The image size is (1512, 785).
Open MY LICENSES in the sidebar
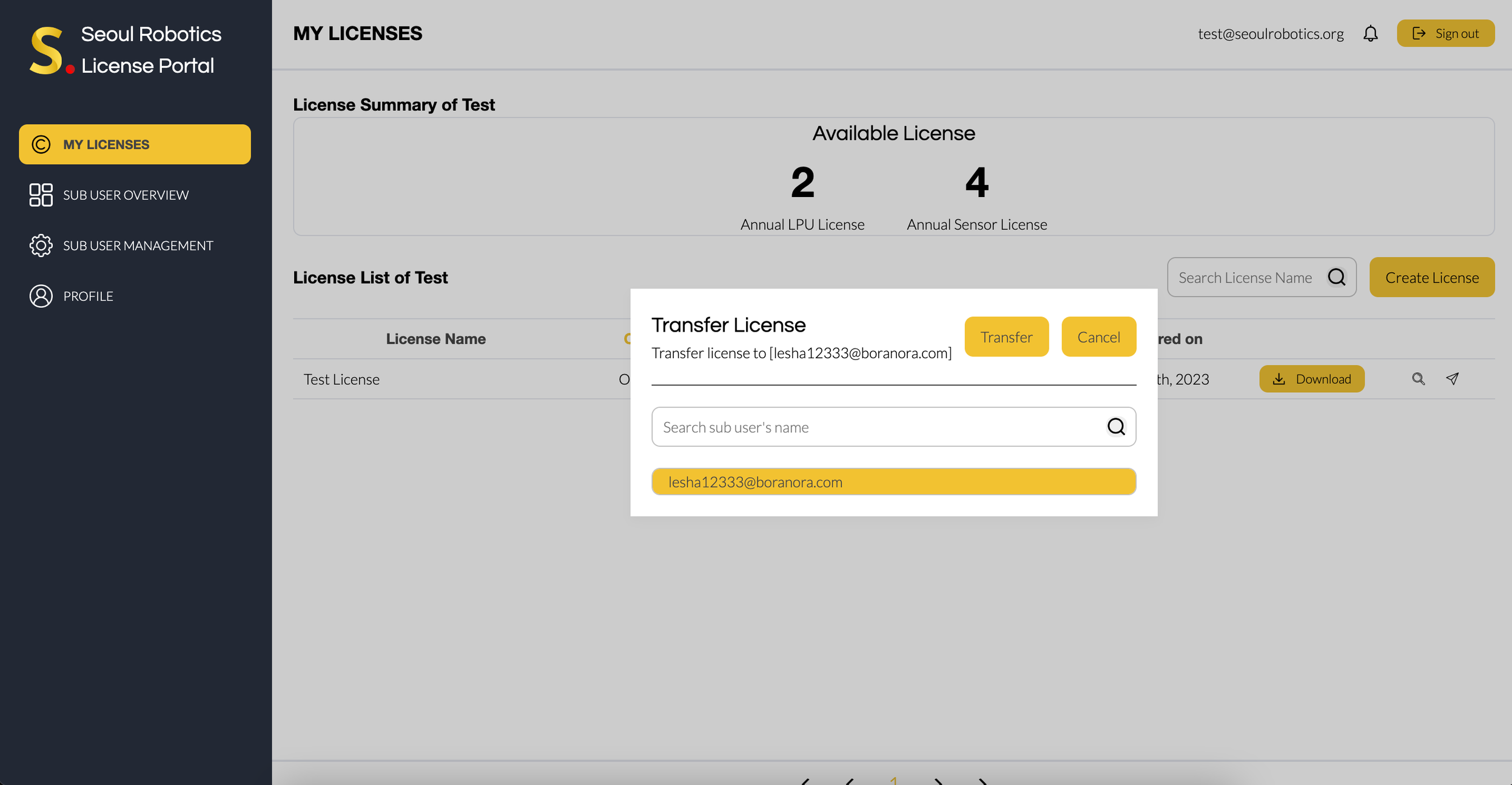[135, 144]
